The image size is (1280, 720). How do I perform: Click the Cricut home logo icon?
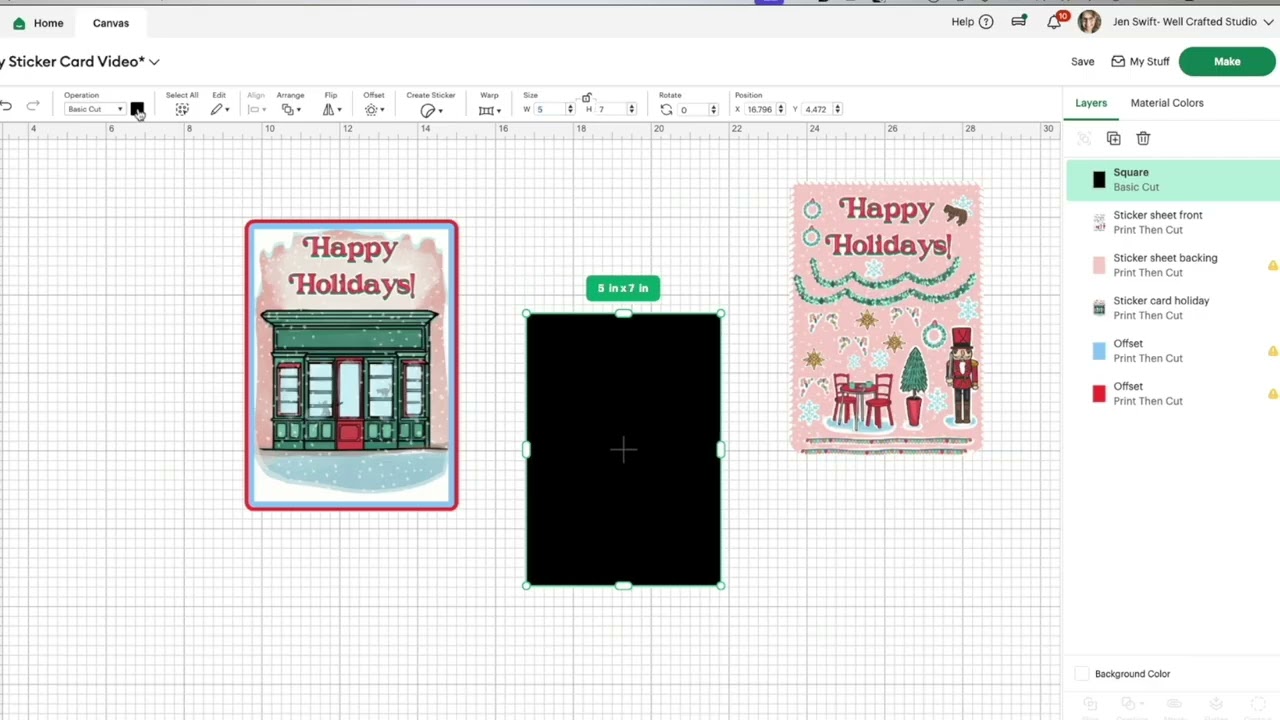tap(19, 23)
